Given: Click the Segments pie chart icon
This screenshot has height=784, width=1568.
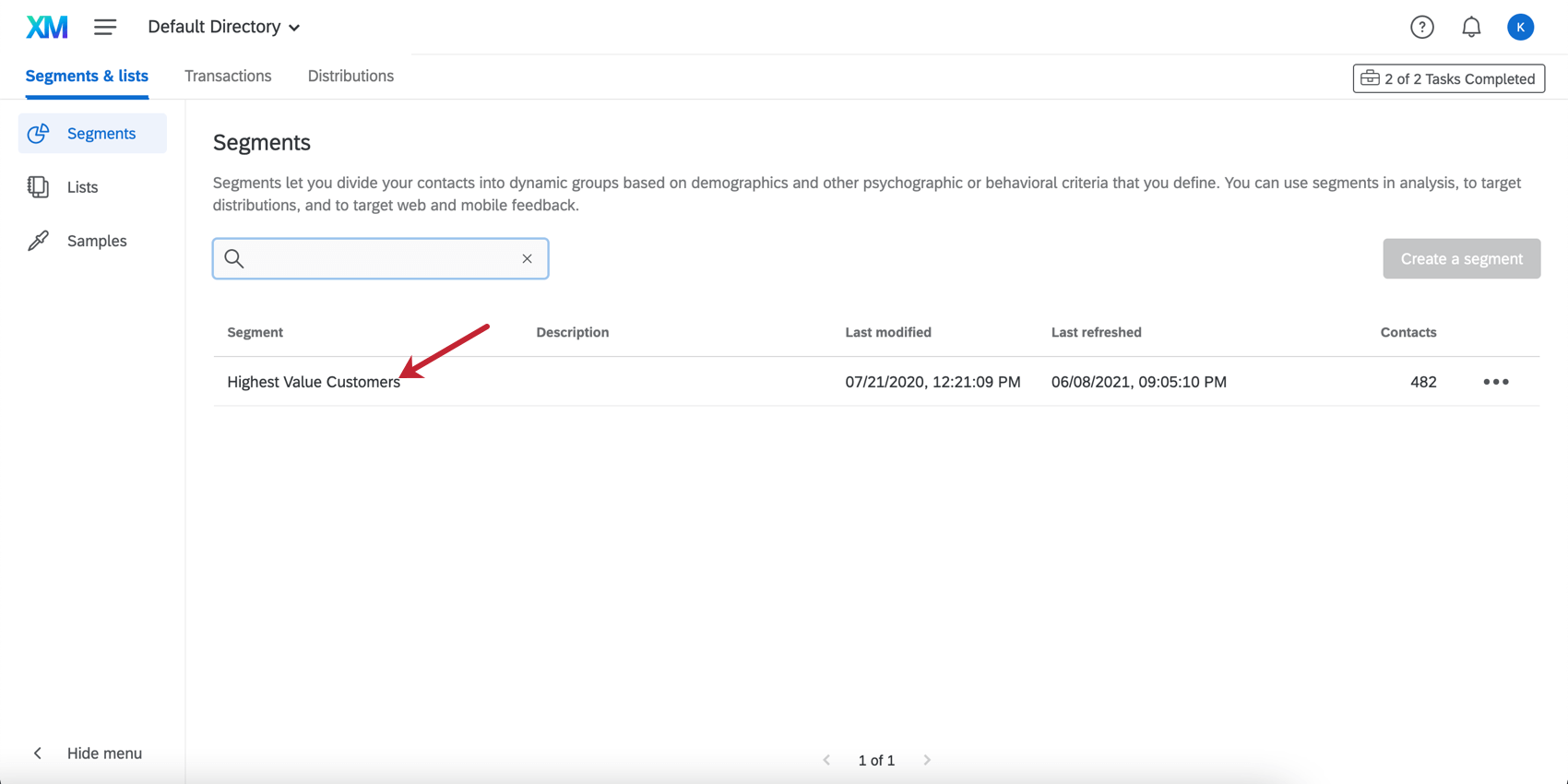Looking at the screenshot, I should pyautogui.click(x=38, y=134).
